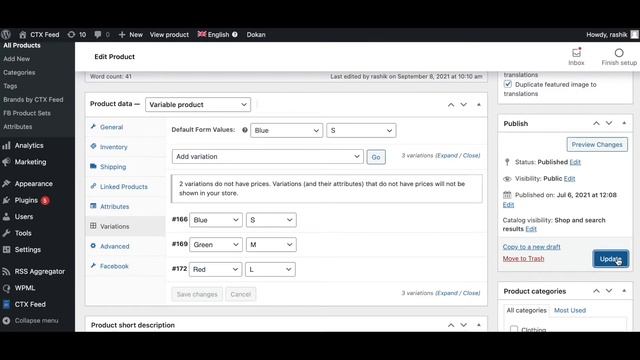Open the Add variation dropdown
Image resolution: width=640 pixels, height=360 pixels.
[268, 156]
